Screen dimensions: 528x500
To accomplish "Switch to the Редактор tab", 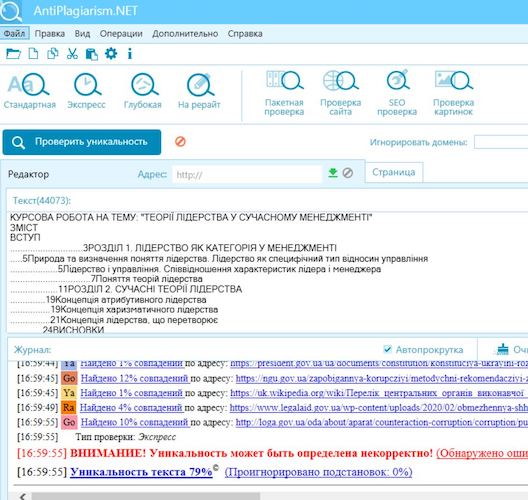I will [x=29, y=174].
